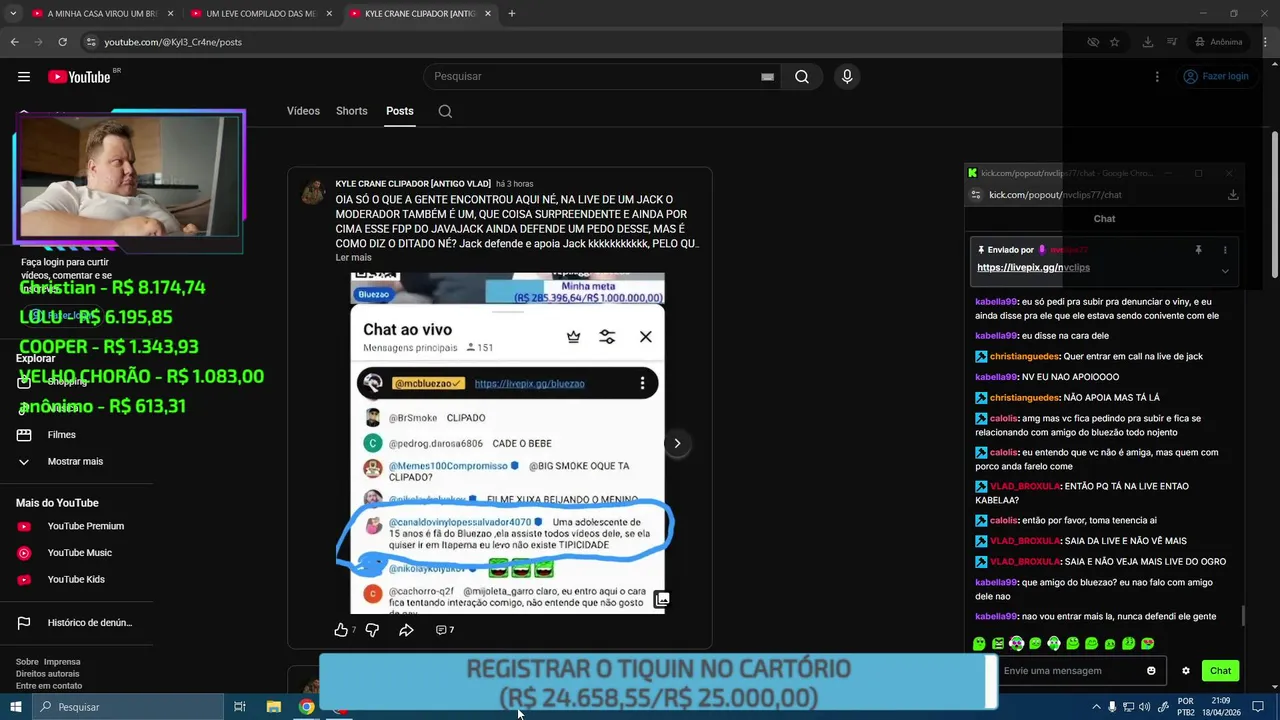This screenshot has width=1280, height=720.
Task: Show hidden system tray icons
Action: point(1096,707)
